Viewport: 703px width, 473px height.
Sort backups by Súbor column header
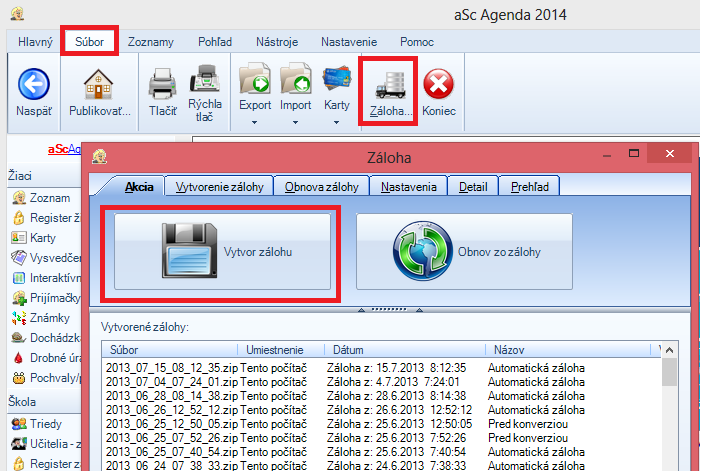coord(169,350)
